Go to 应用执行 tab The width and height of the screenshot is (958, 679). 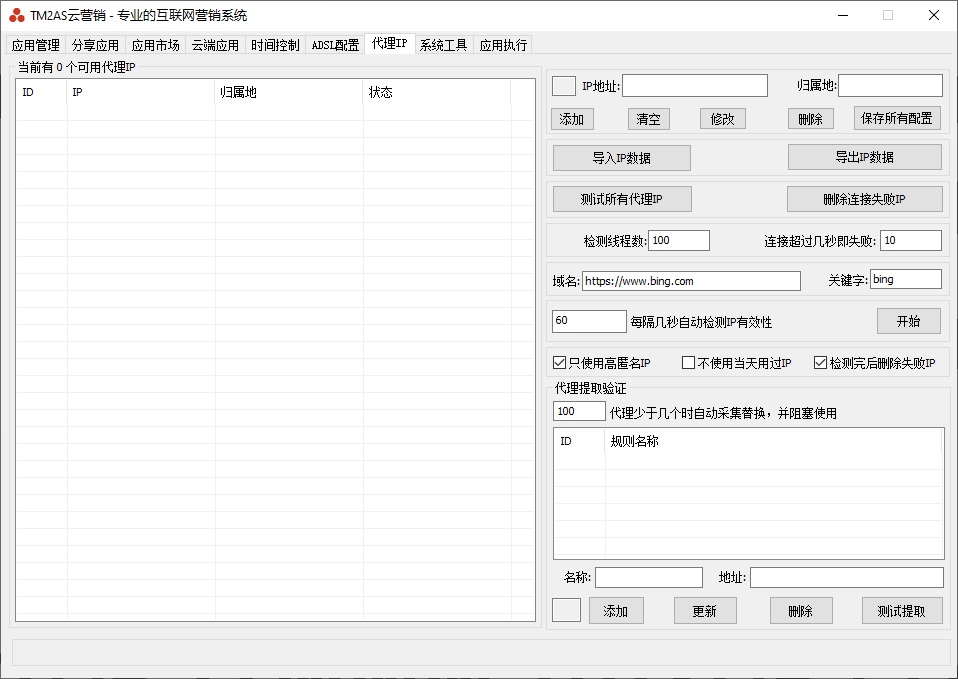pos(503,45)
